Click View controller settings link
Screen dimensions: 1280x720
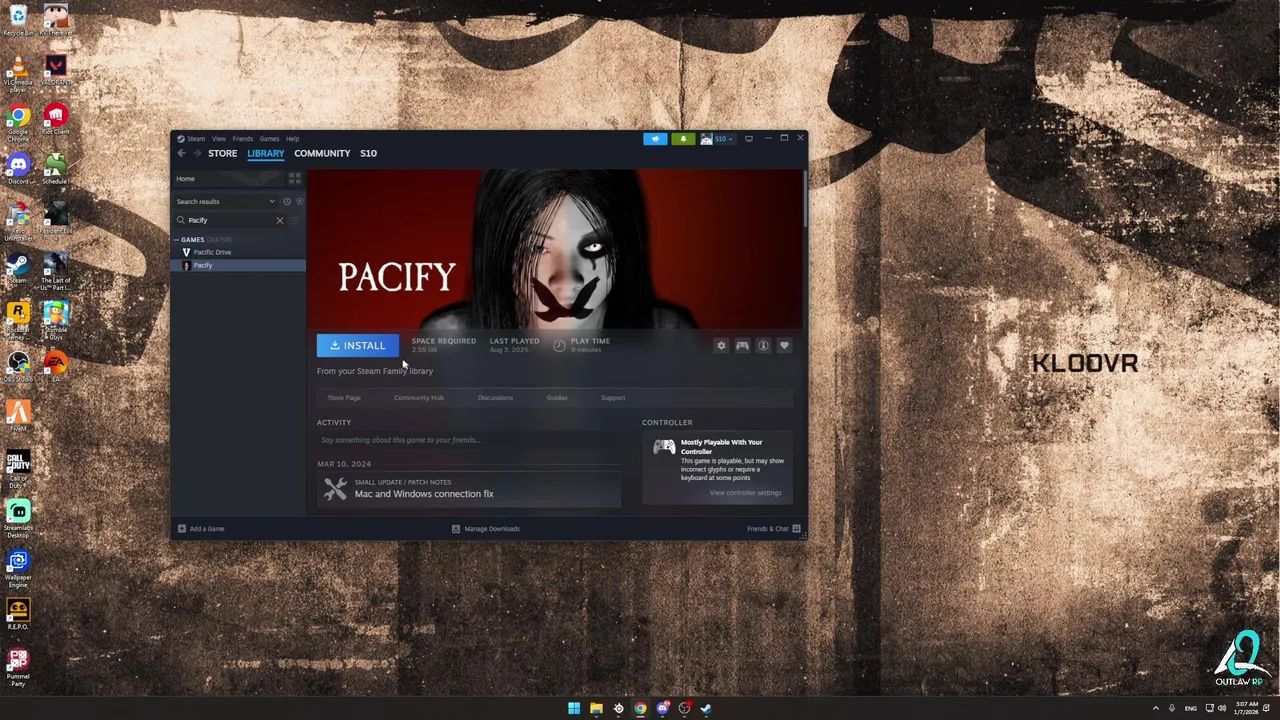(745, 493)
